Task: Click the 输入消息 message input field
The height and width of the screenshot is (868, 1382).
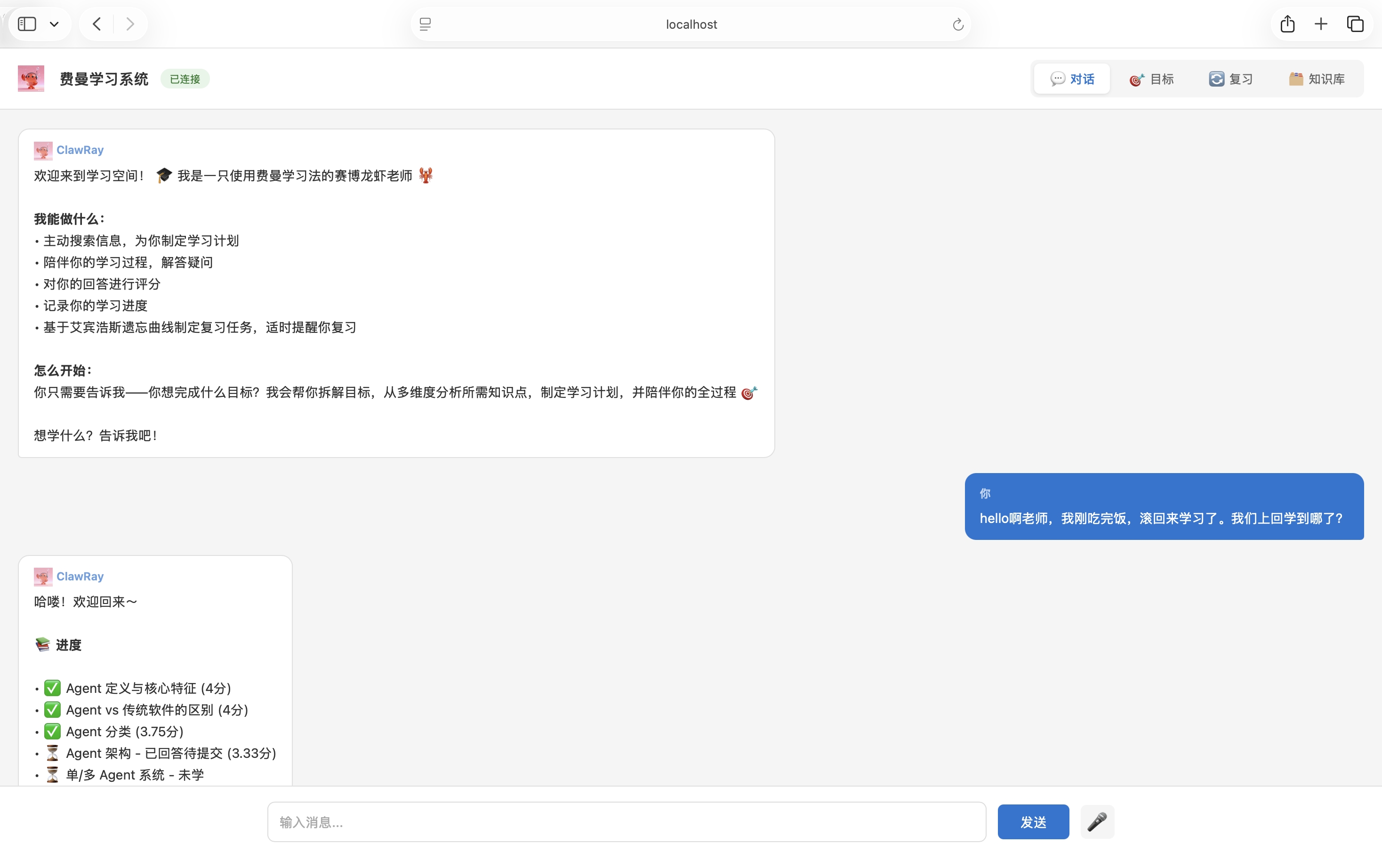Action: (627, 822)
